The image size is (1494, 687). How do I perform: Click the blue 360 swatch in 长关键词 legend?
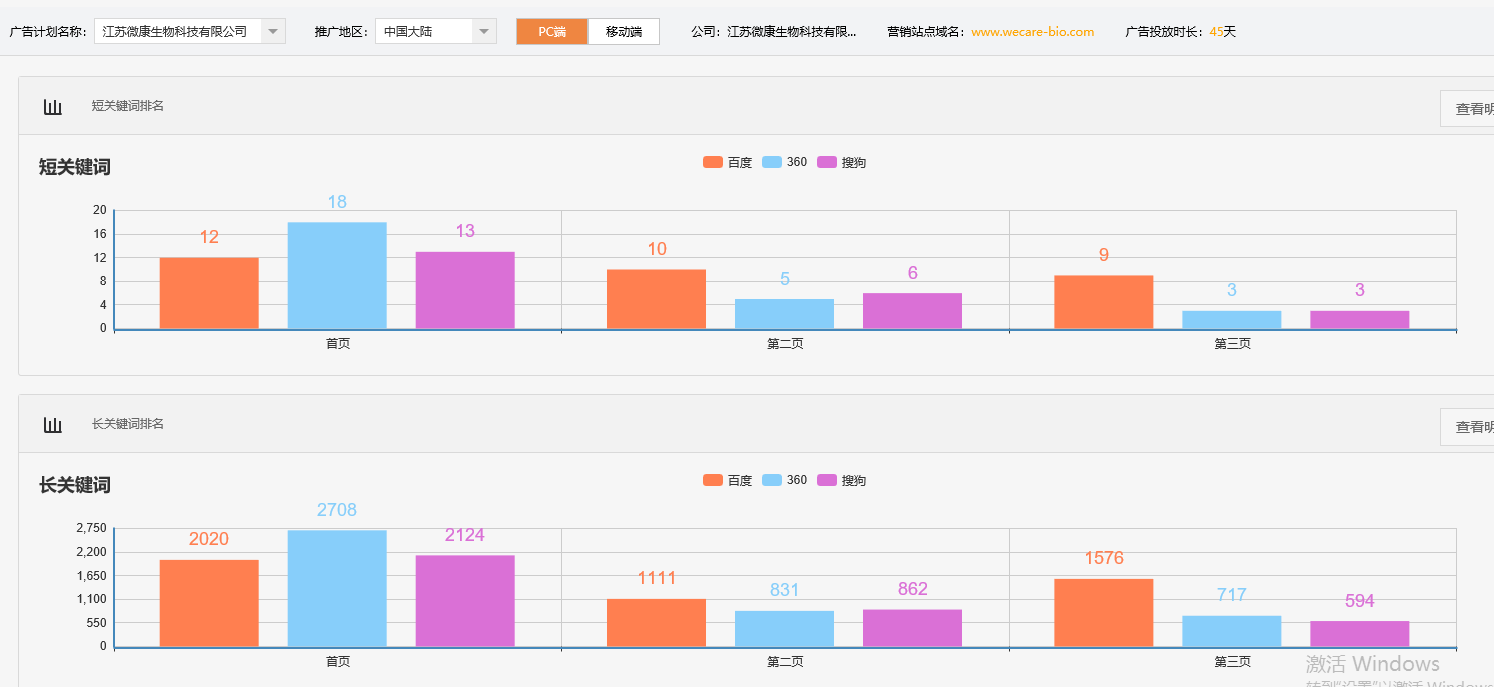pyautogui.click(x=772, y=481)
